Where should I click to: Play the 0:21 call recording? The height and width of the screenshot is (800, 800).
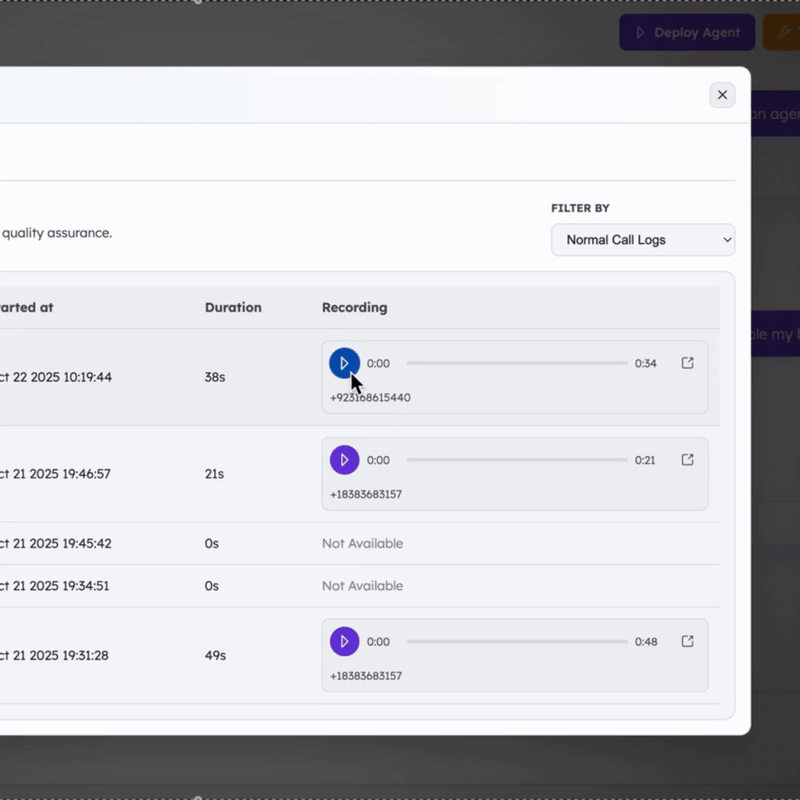[x=344, y=460]
